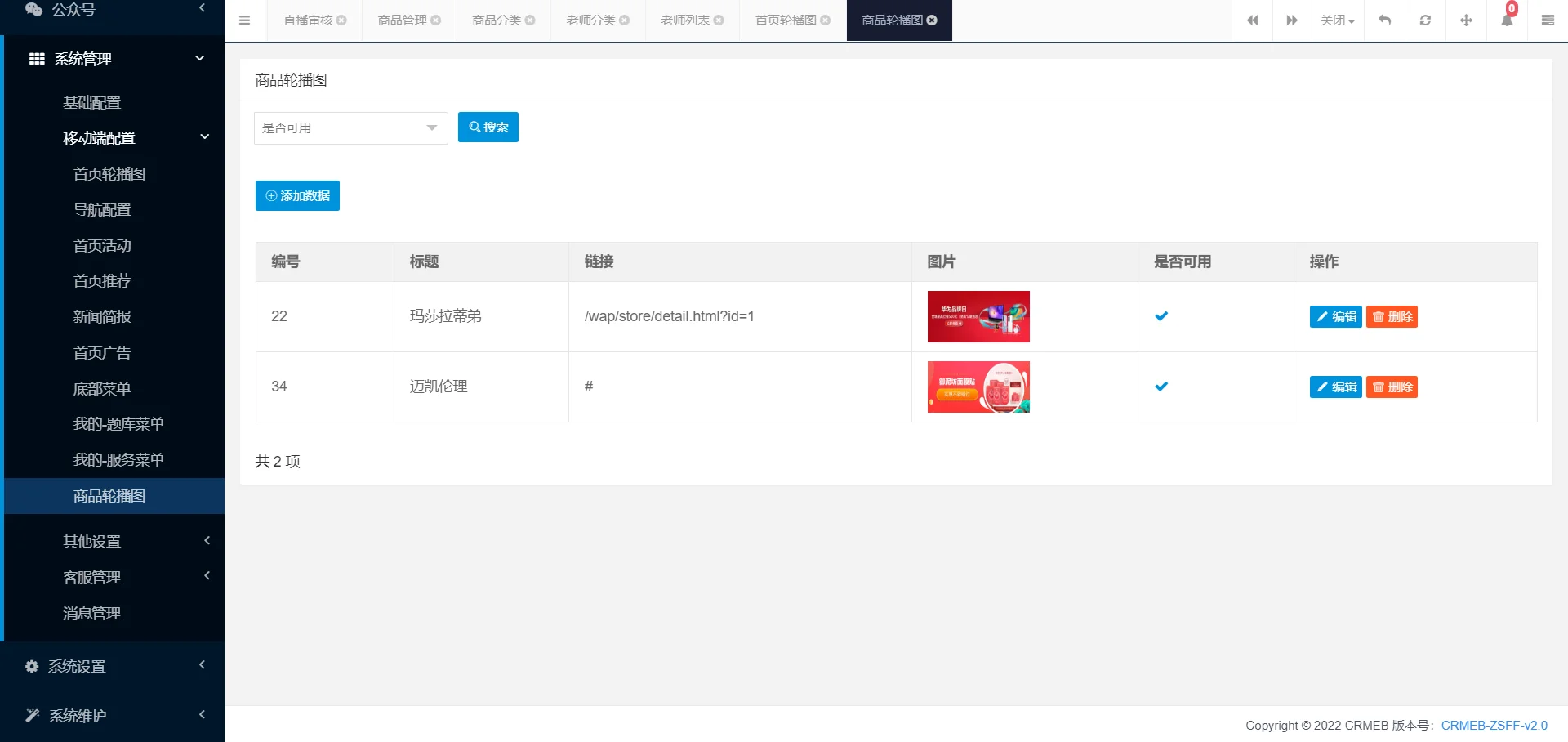The height and width of the screenshot is (742, 1568).
Task: Click the layout settings icon at far right
Action: pos(1548,20)
